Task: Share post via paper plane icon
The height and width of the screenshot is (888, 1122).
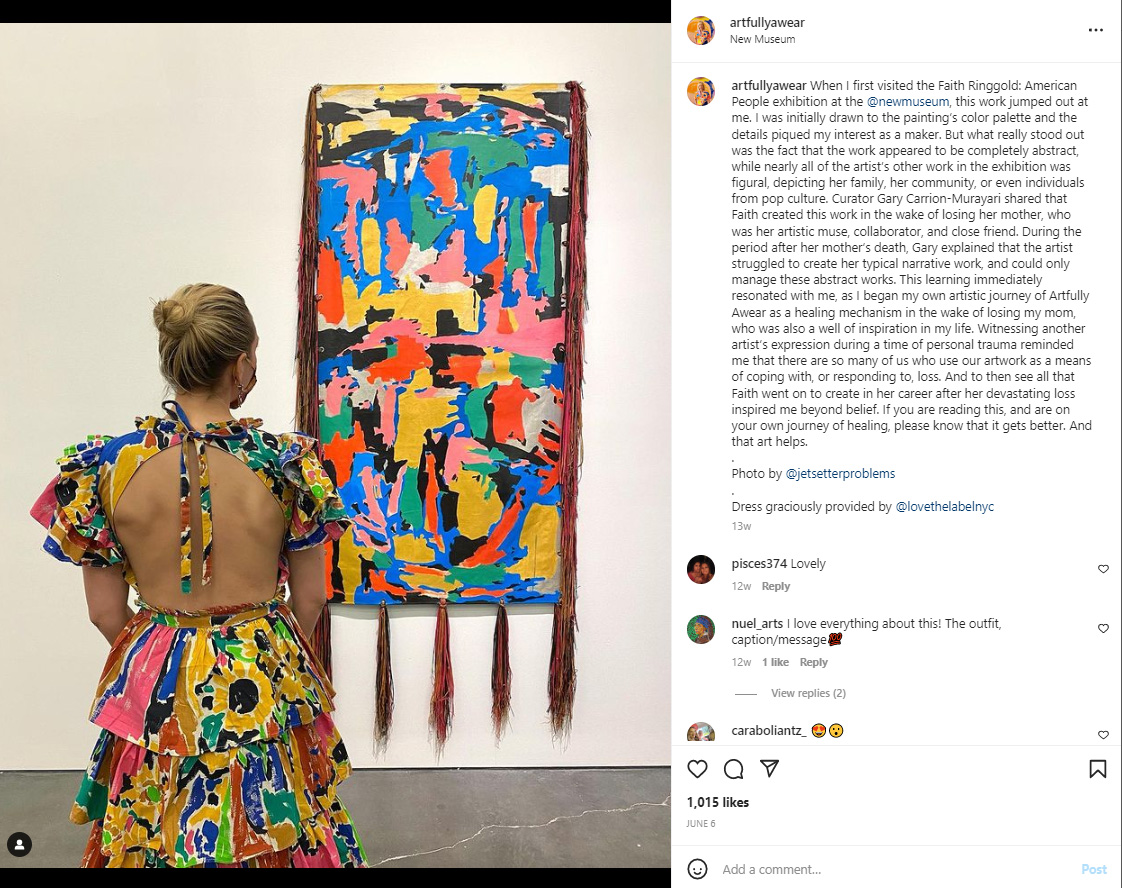Action: (x=769, y=769)
